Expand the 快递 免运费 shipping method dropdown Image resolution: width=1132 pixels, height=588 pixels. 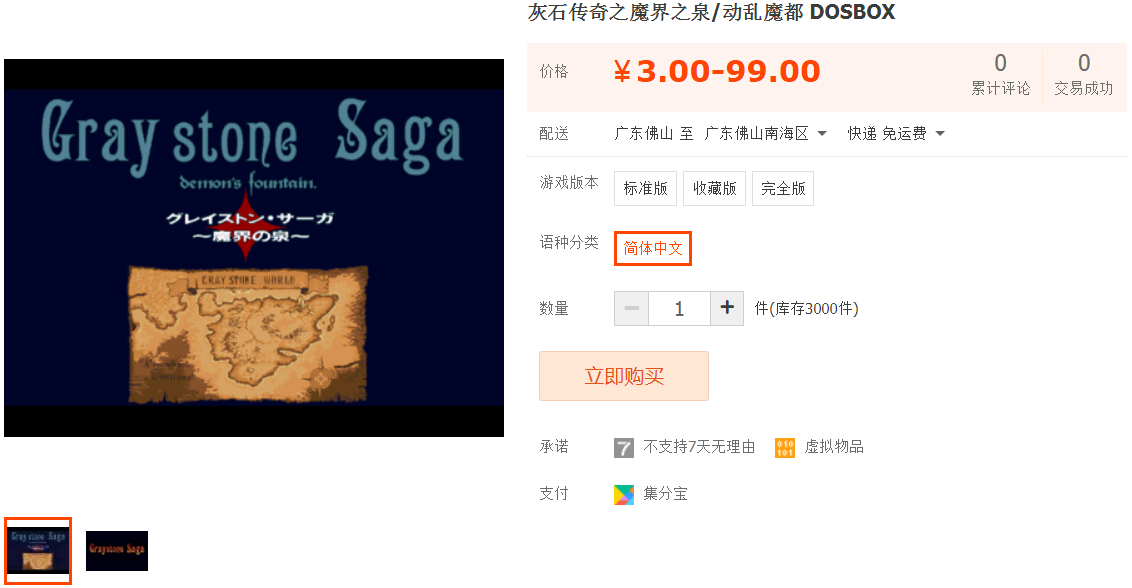click(896, 134)
